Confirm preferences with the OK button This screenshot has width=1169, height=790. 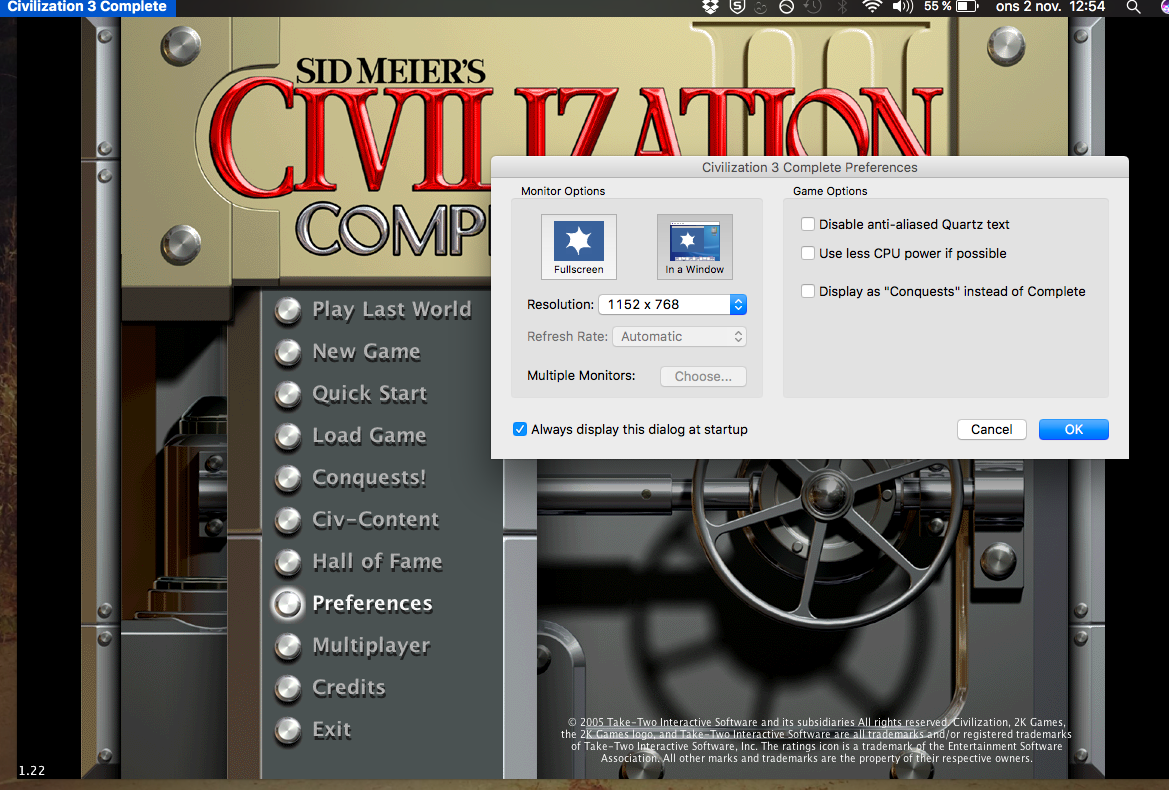coord(1074,429)
